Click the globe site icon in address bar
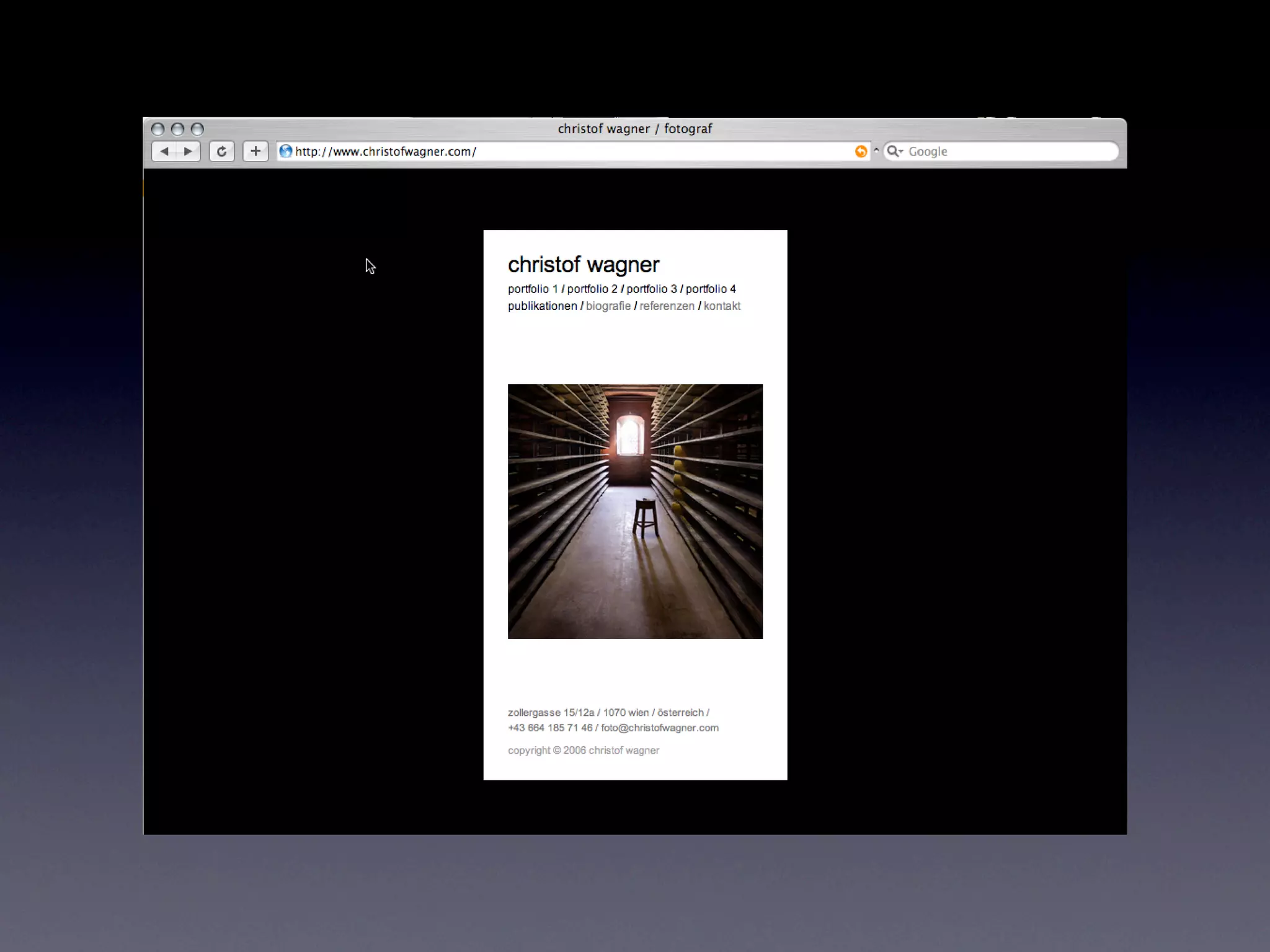Image resolution: width=1270 pixels, height=952 pixels. (x=285, y=151)
